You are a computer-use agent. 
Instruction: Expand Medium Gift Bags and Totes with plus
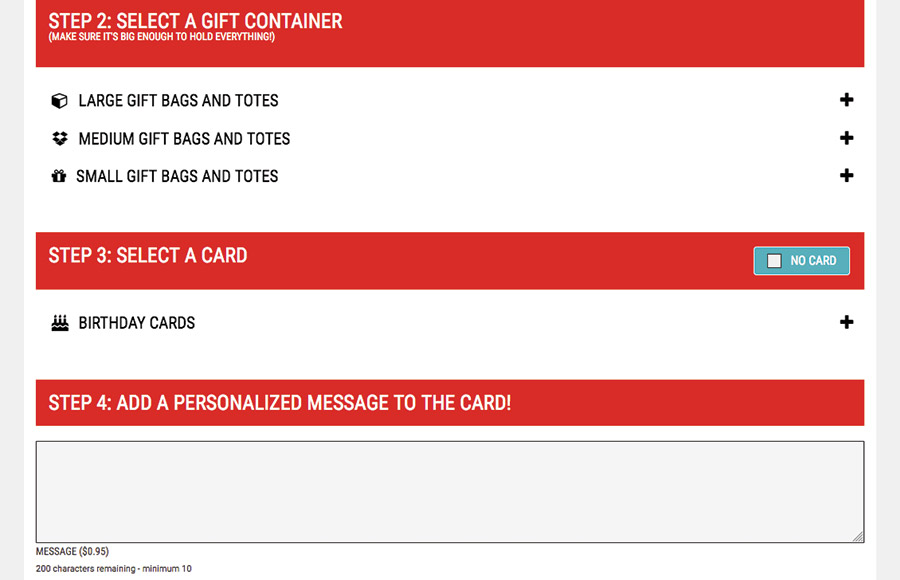tap(846, 138)
